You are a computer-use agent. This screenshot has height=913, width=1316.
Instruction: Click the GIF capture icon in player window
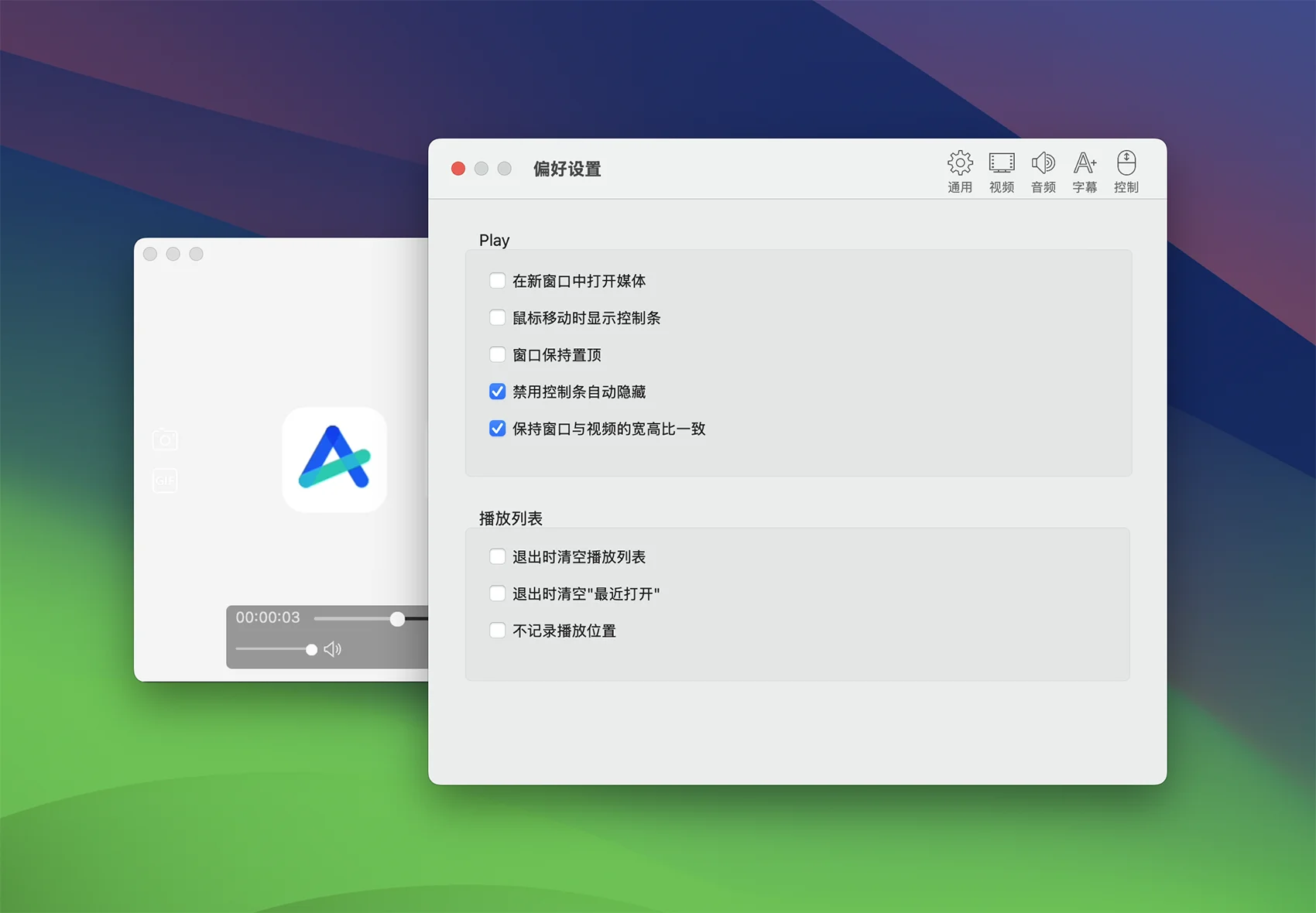pos(165,480)
